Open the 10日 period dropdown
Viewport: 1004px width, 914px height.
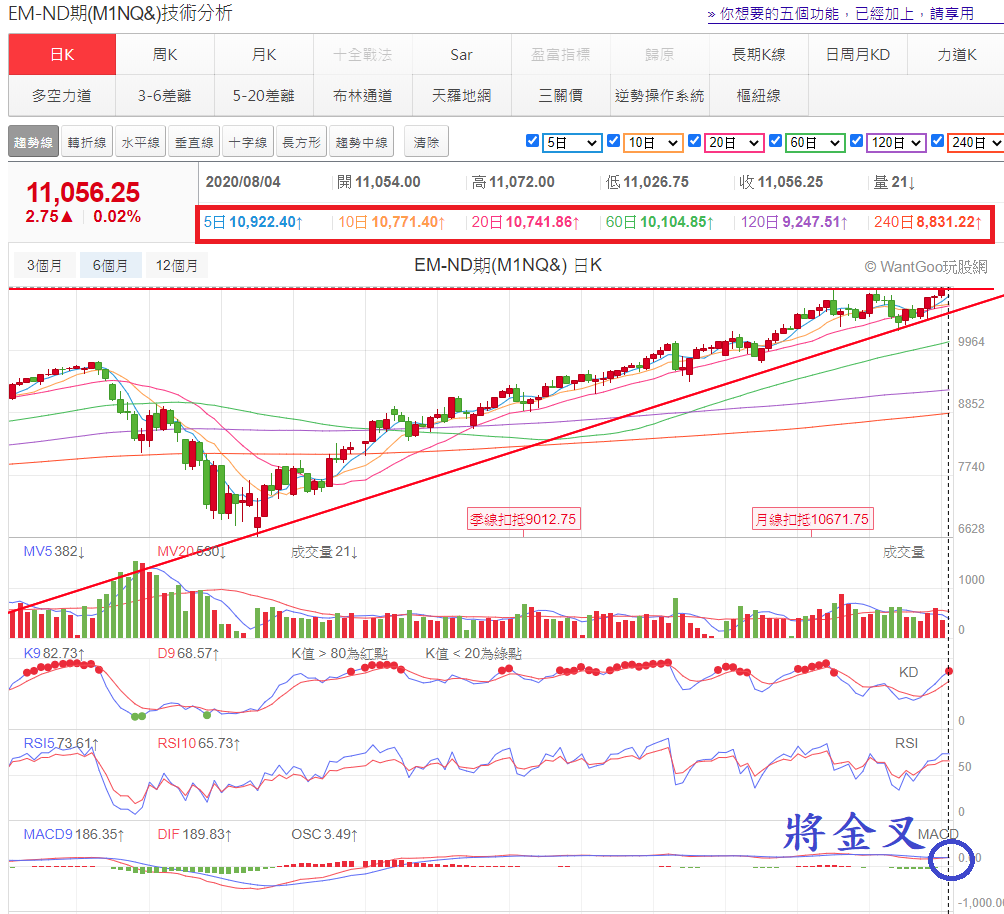coord(653,142)
